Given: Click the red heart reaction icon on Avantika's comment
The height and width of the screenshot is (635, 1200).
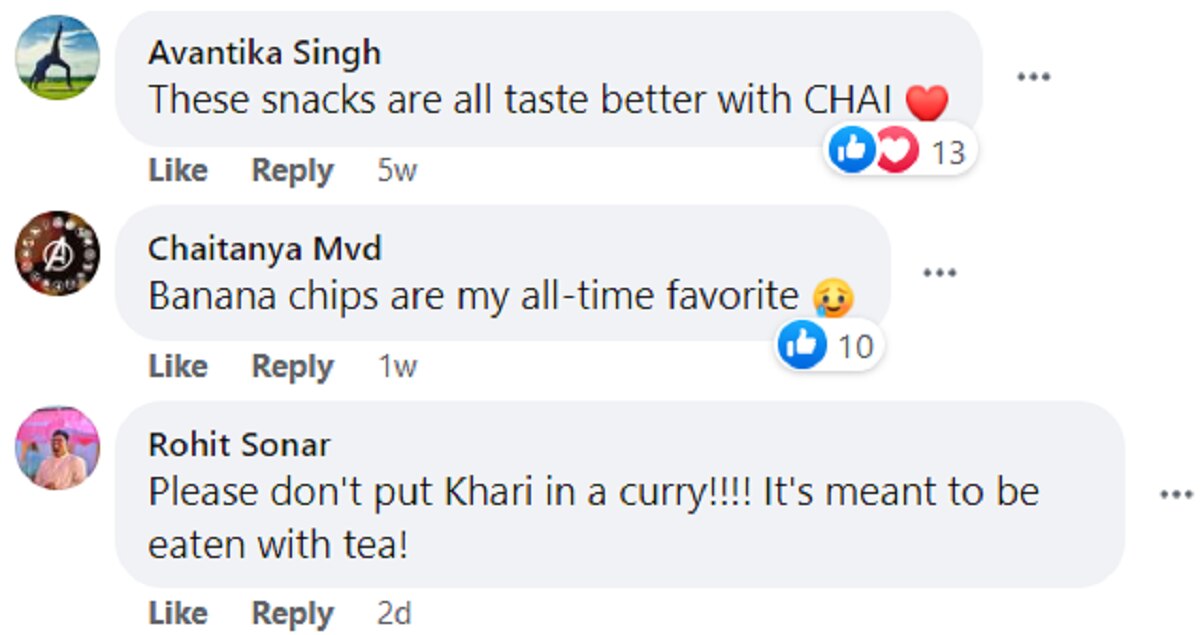Looking at the screenshot, I should (x=896, y=151).
